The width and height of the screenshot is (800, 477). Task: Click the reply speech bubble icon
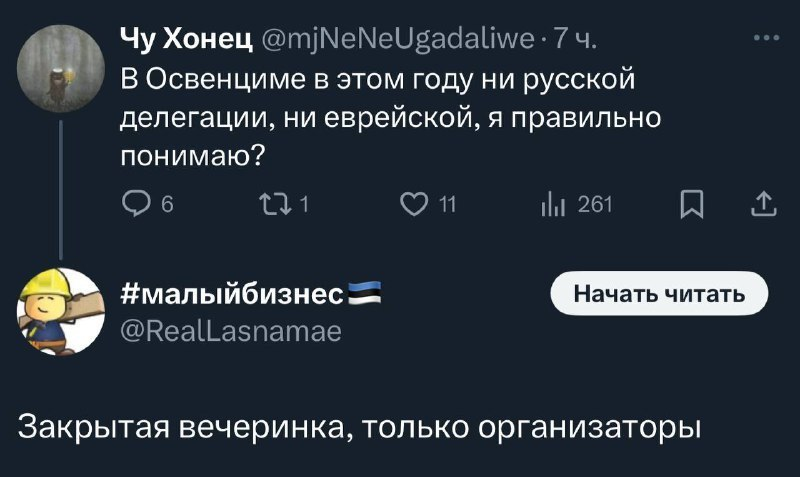(x=134, y=206)
